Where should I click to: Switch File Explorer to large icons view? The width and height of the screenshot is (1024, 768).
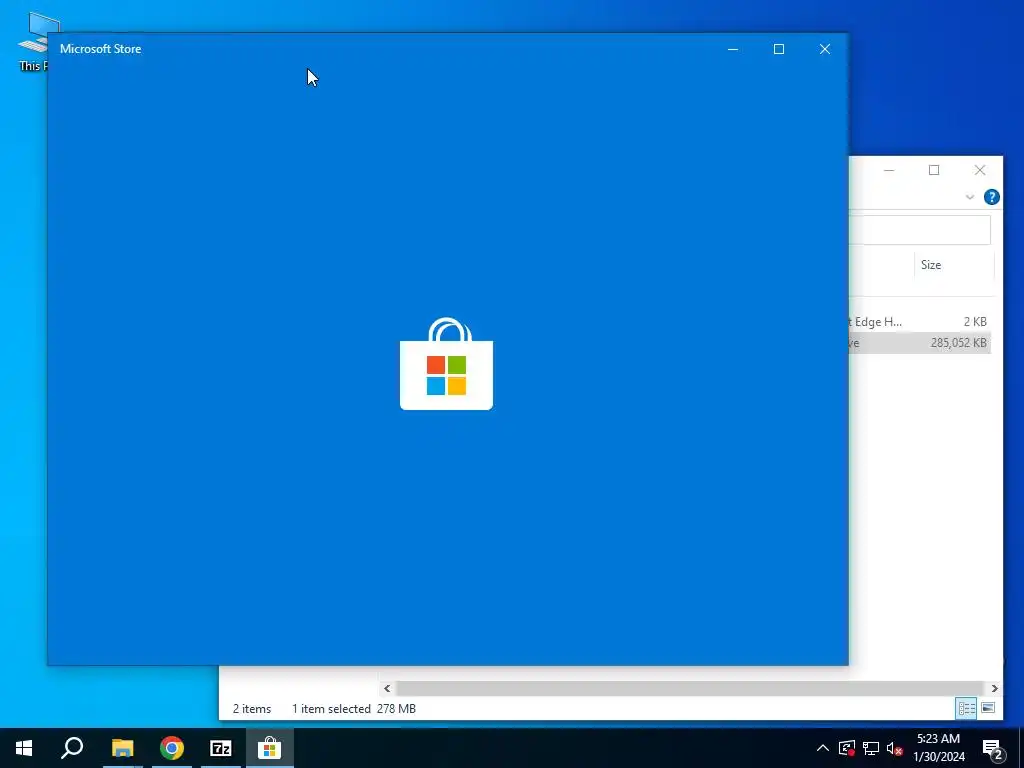click(x=988, y=708)
